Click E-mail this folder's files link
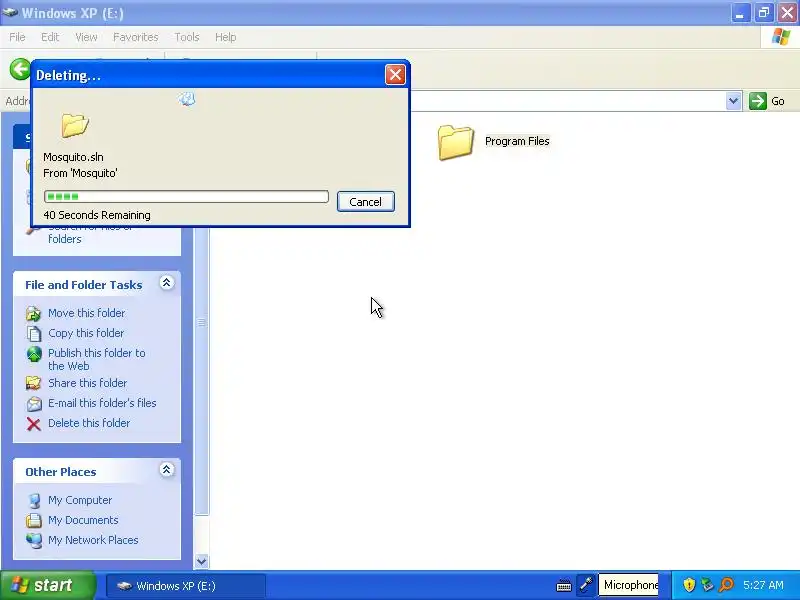This screenshot has height=600, width=800. point(102,403)
